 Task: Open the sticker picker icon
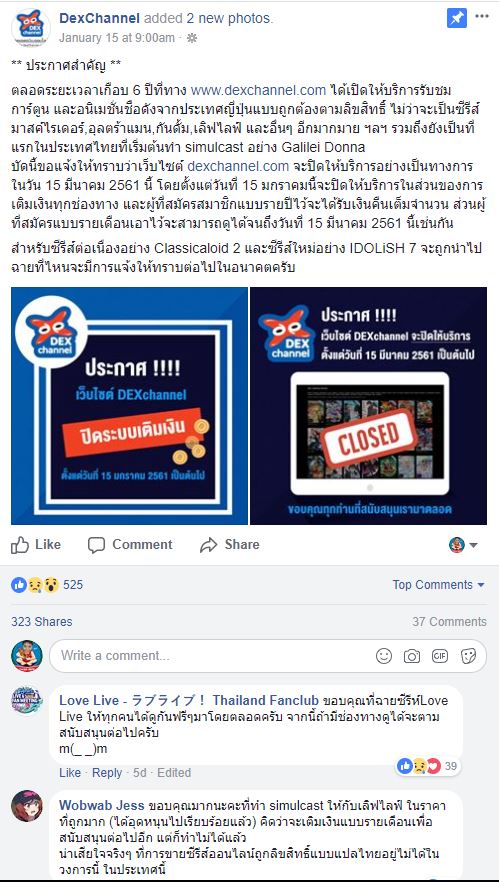[468, 656]
